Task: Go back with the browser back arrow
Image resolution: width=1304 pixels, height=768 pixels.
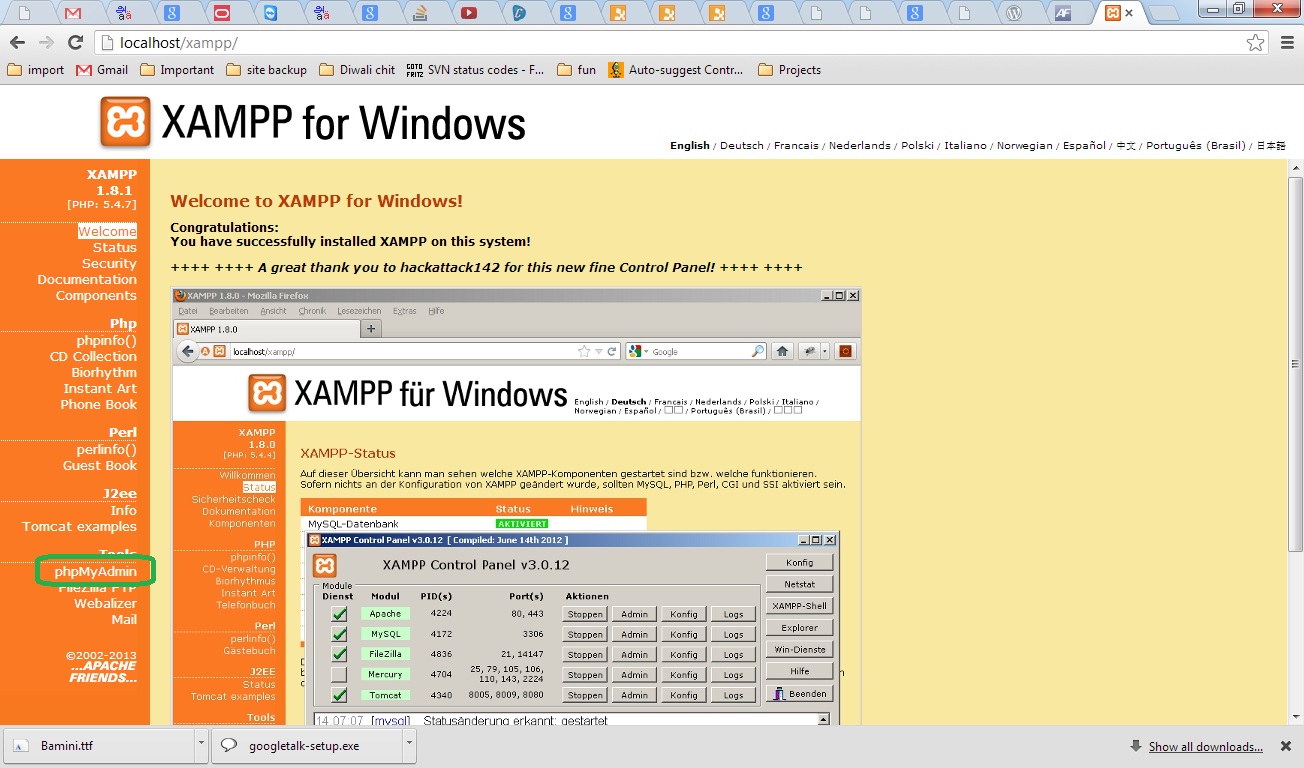Action: 17,42
